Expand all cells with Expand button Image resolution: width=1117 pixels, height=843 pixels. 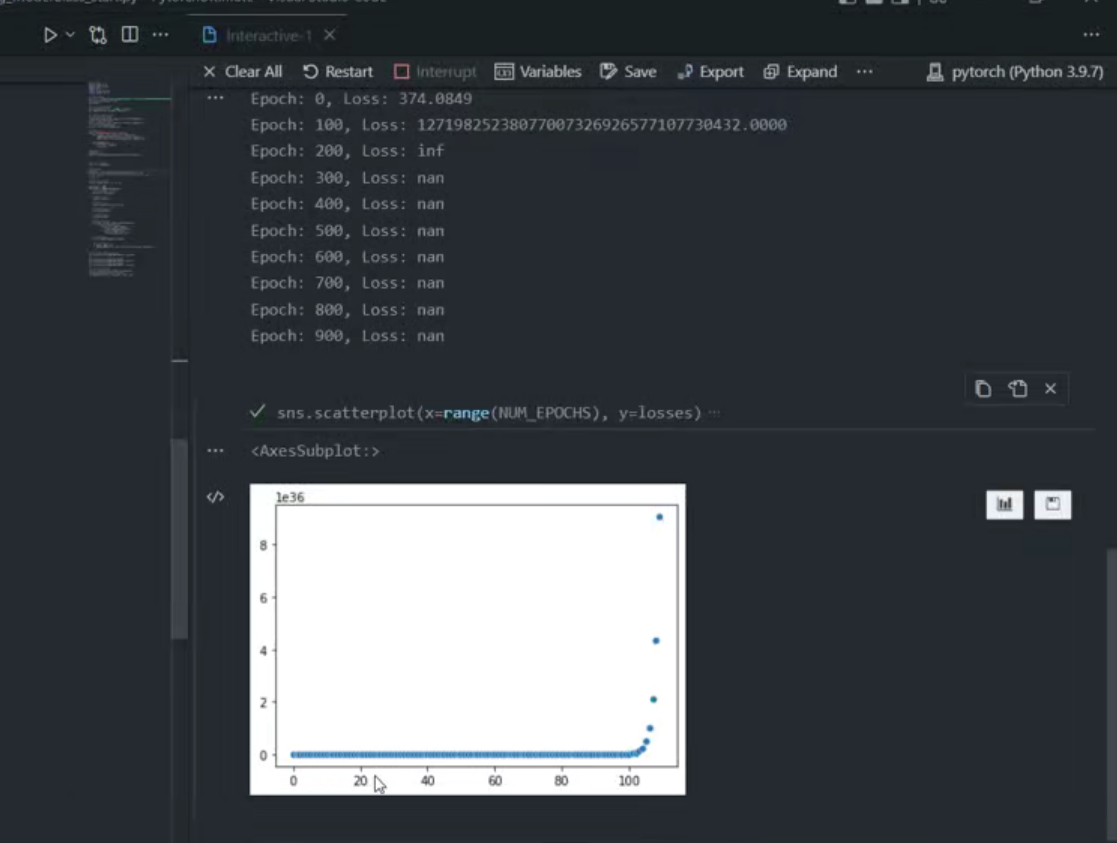point(800,72)
